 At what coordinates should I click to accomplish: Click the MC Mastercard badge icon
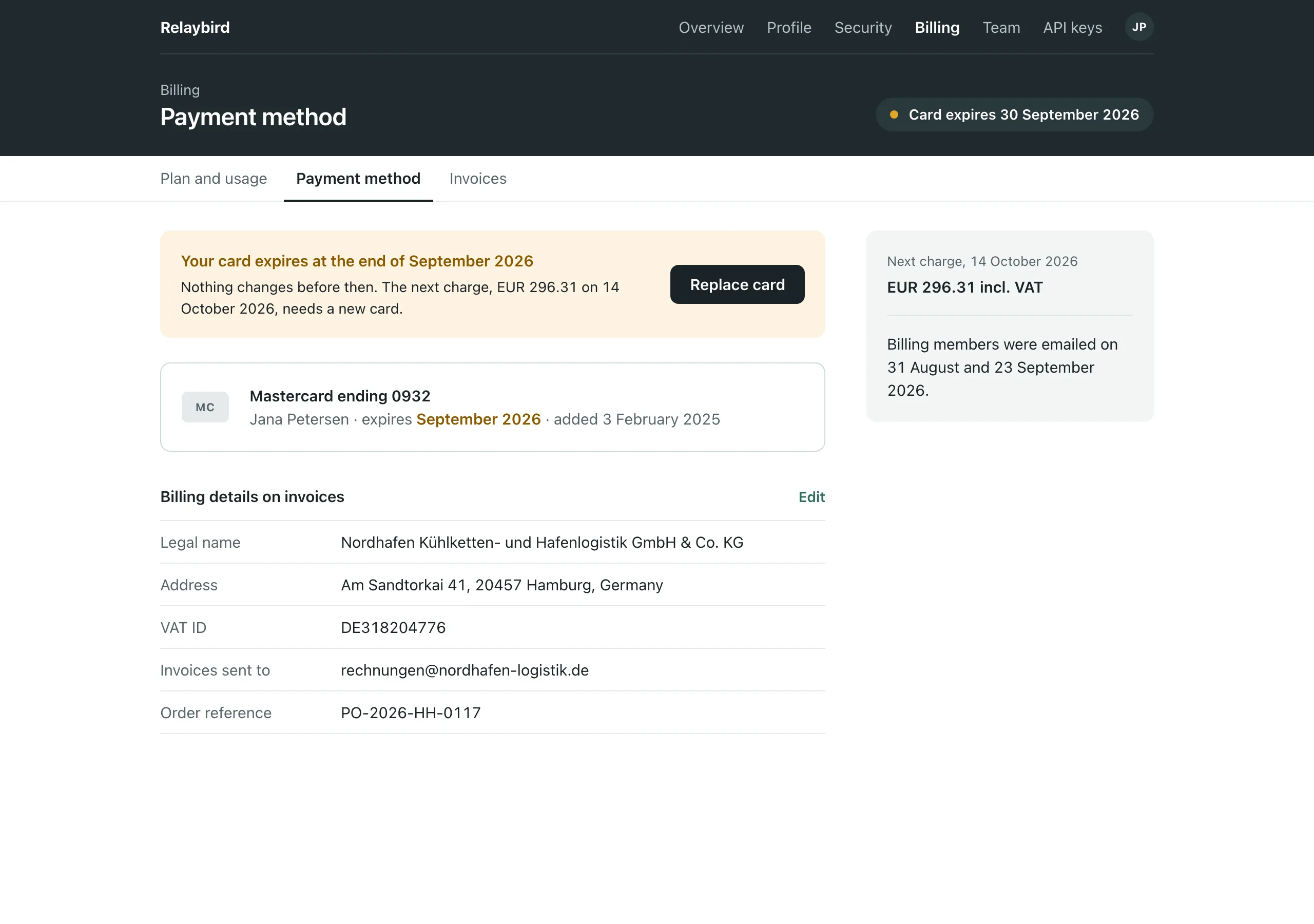coord(205,407)
